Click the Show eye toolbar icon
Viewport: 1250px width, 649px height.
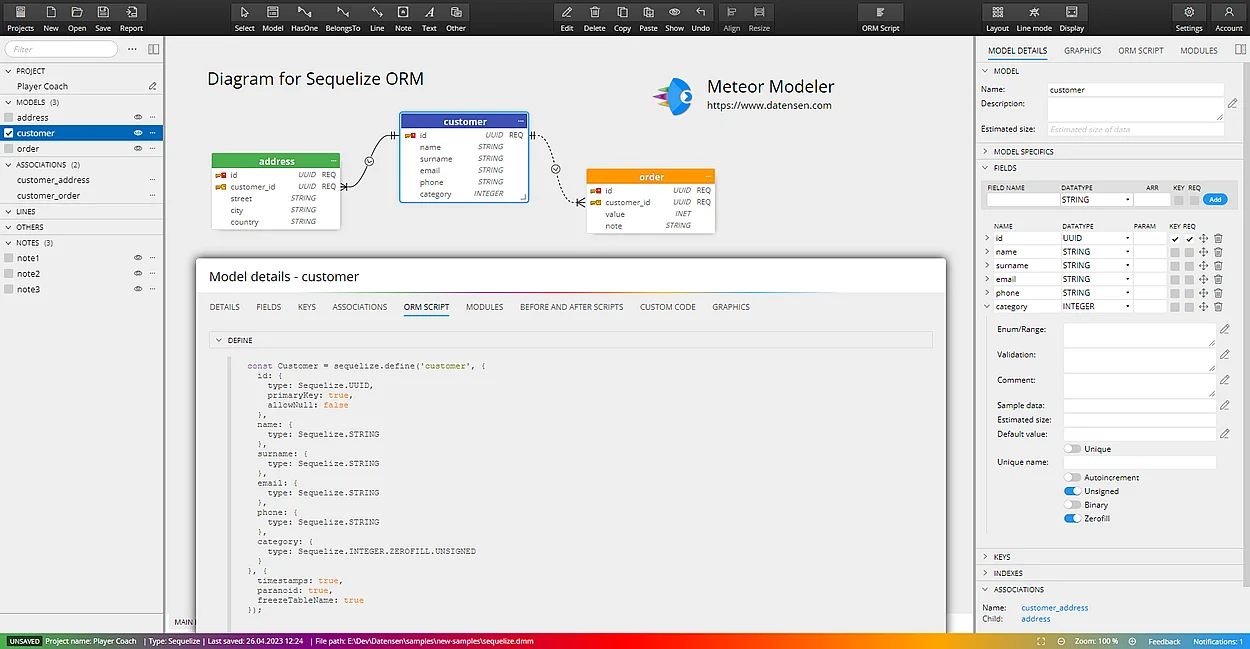point(675,17)
